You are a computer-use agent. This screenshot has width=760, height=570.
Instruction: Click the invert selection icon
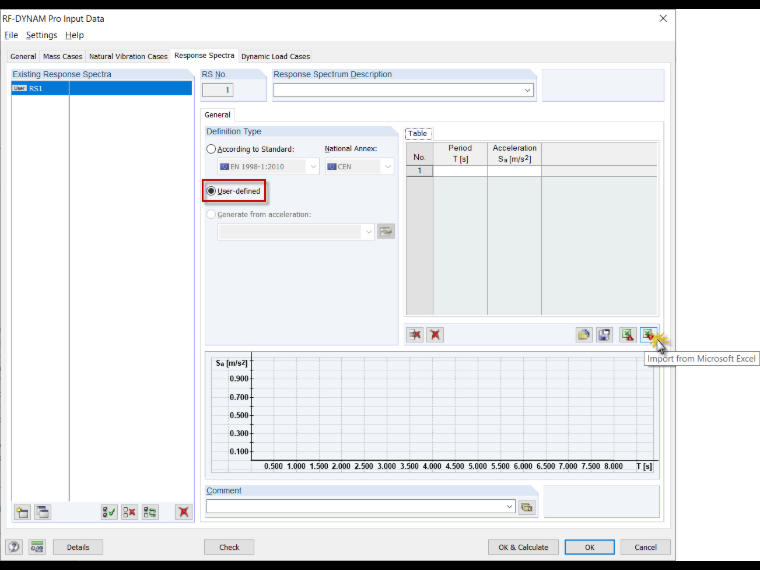point(150,512)
